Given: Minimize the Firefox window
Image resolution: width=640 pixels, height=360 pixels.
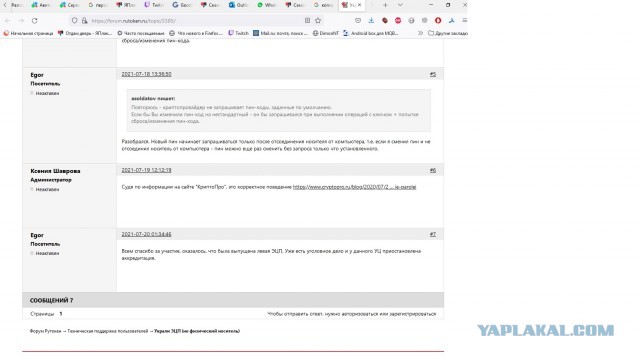Looking at the screenshot, I should (431, 5).
